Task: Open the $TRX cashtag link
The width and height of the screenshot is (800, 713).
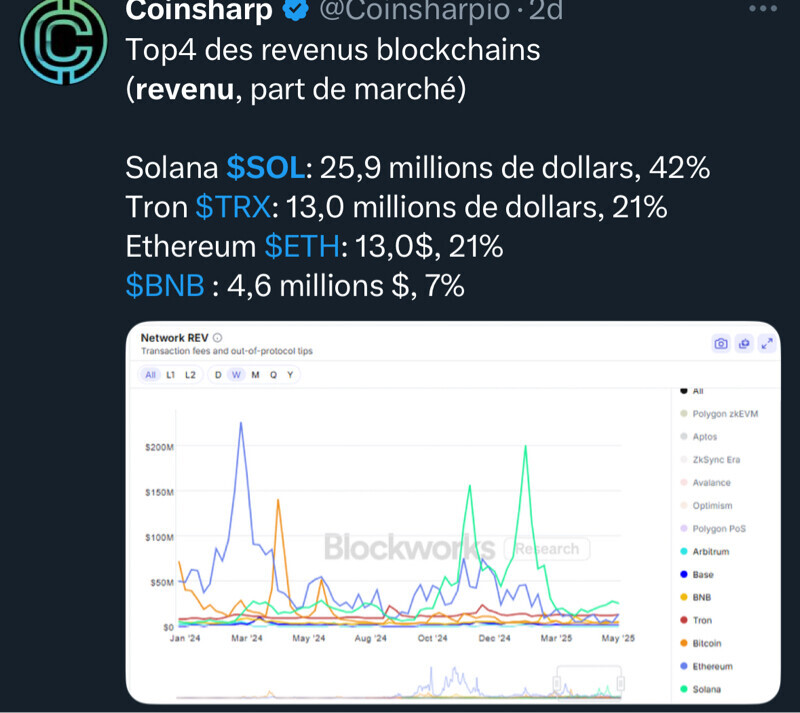Action: (x=233, y=207)
